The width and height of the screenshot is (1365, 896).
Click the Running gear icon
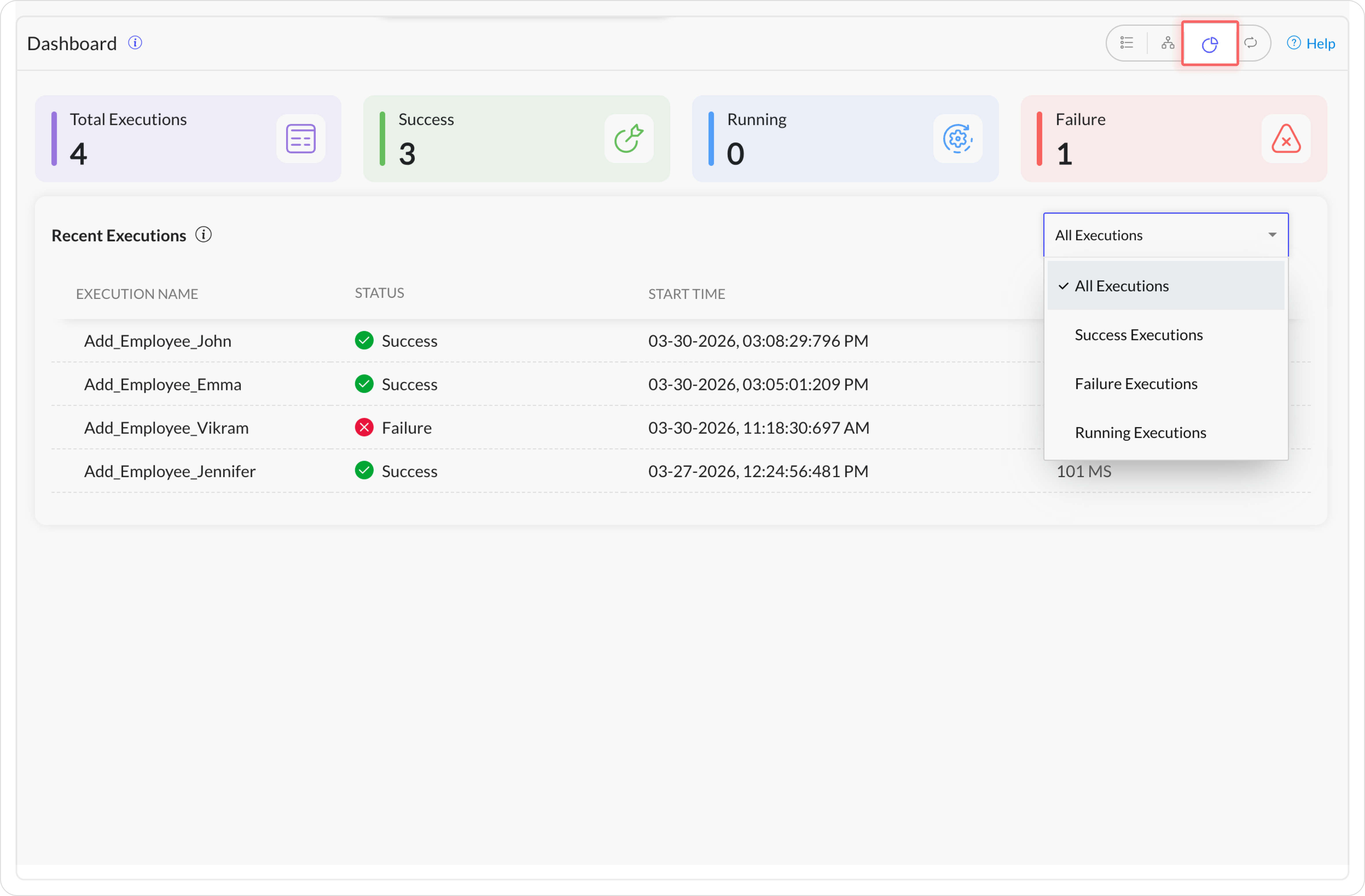[957, 139]
